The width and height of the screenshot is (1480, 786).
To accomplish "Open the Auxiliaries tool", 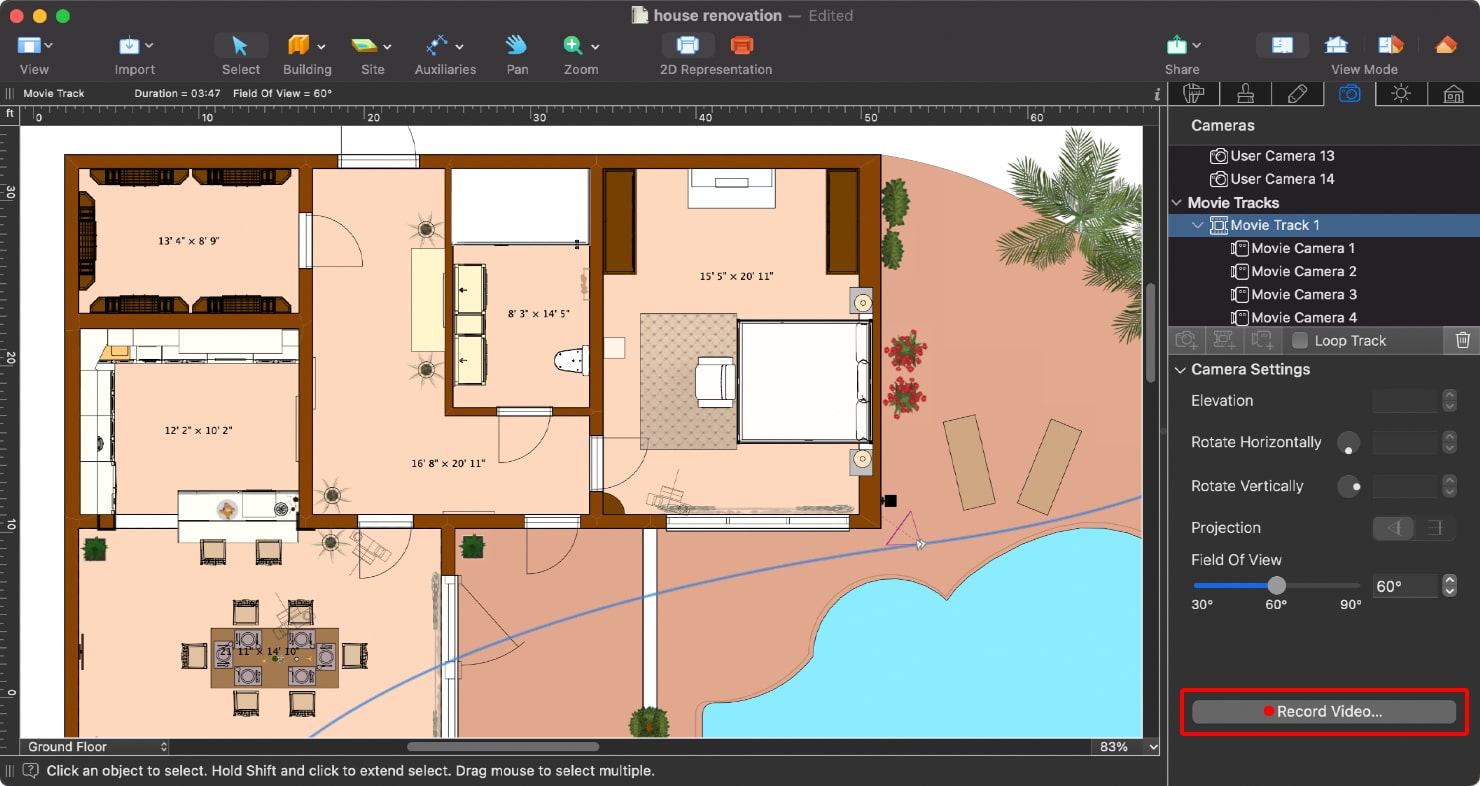I will coord(440,45).
